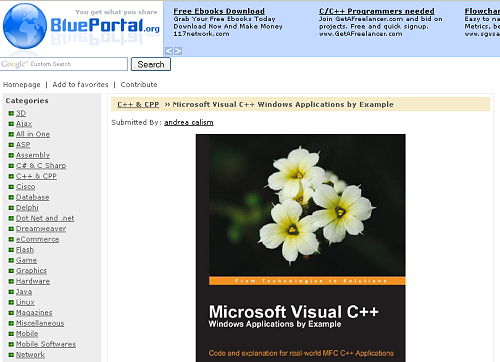Click the plus icon next to Magazines
Screen dimensions: 500x362
click(x=11, y=313)
